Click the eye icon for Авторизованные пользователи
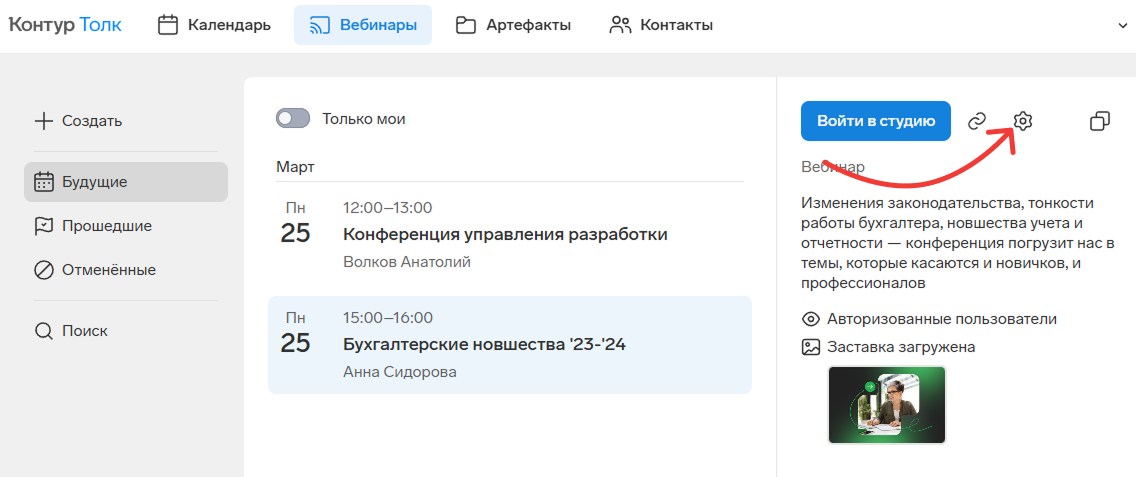Image resolution: width=1136 pixels, height=477 pixels. [811, 319]
